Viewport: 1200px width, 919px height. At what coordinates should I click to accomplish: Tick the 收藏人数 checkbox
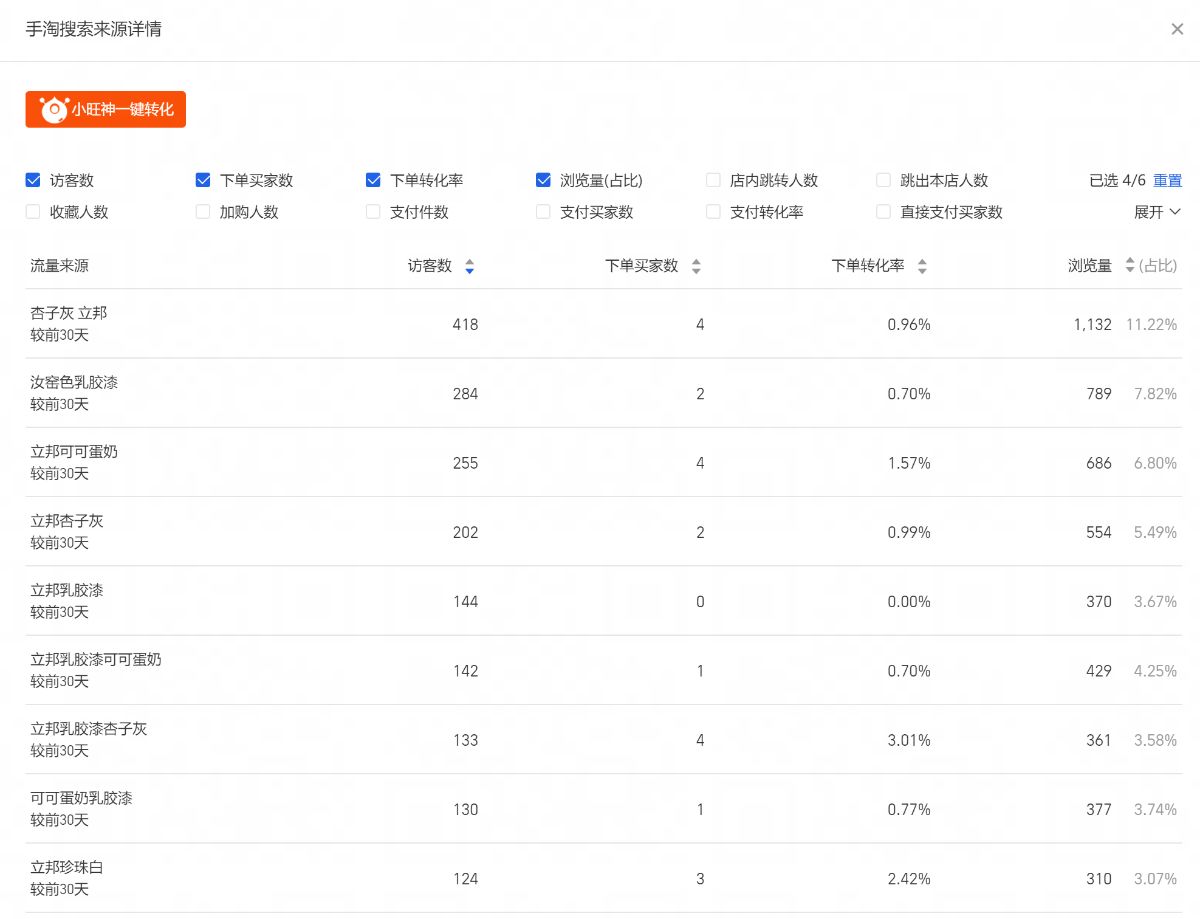pyautogui.click(x=33, y=212)
